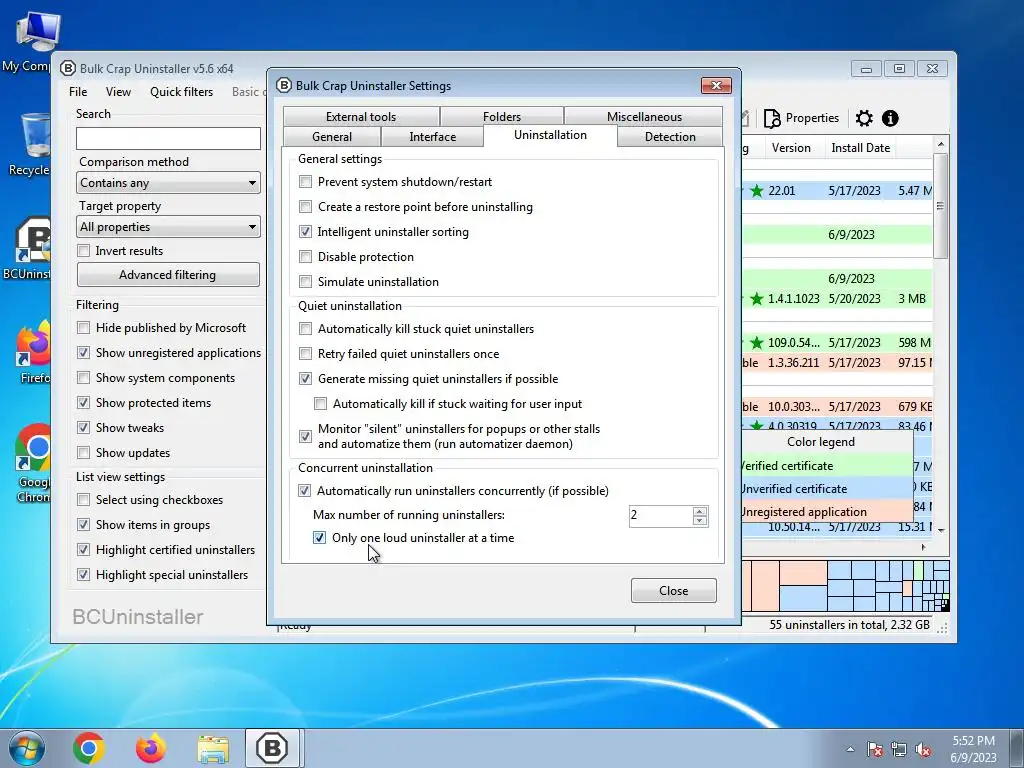
Task: Open the Interface tab
Action: (432, 136)
